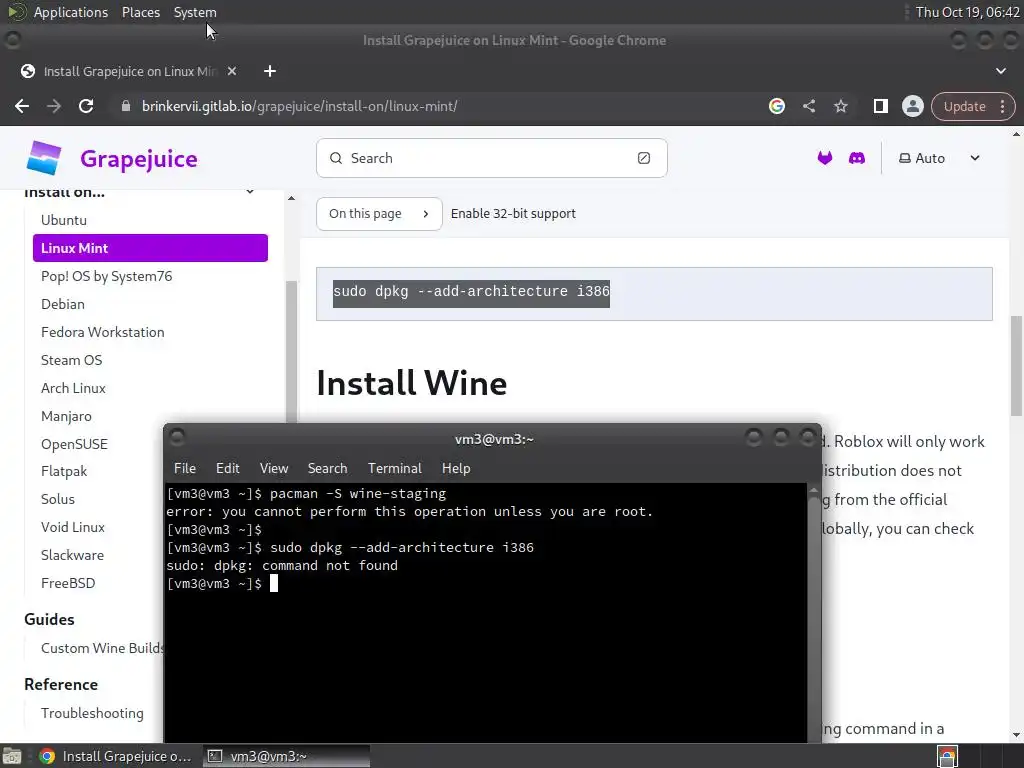Open Debian install guide
Viewport: 1024px width, 768px height.
(x=63, y=304)
